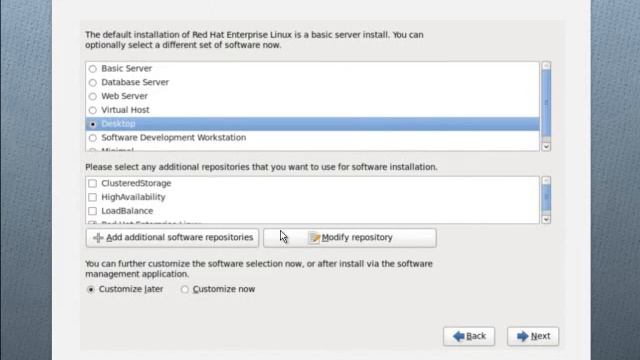
Task: Pick the Virtual Host radio button
Action: (93, 111)
